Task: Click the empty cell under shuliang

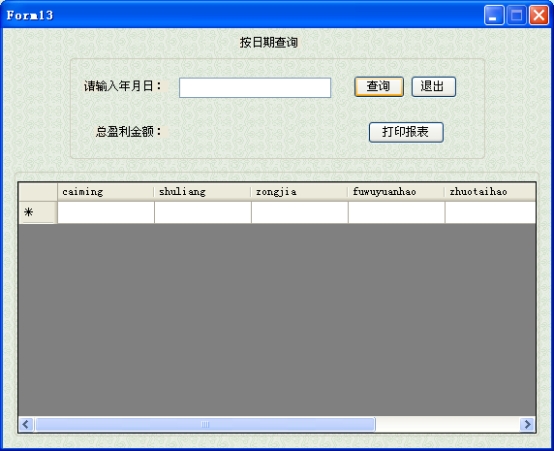Action: coord(202,212)
